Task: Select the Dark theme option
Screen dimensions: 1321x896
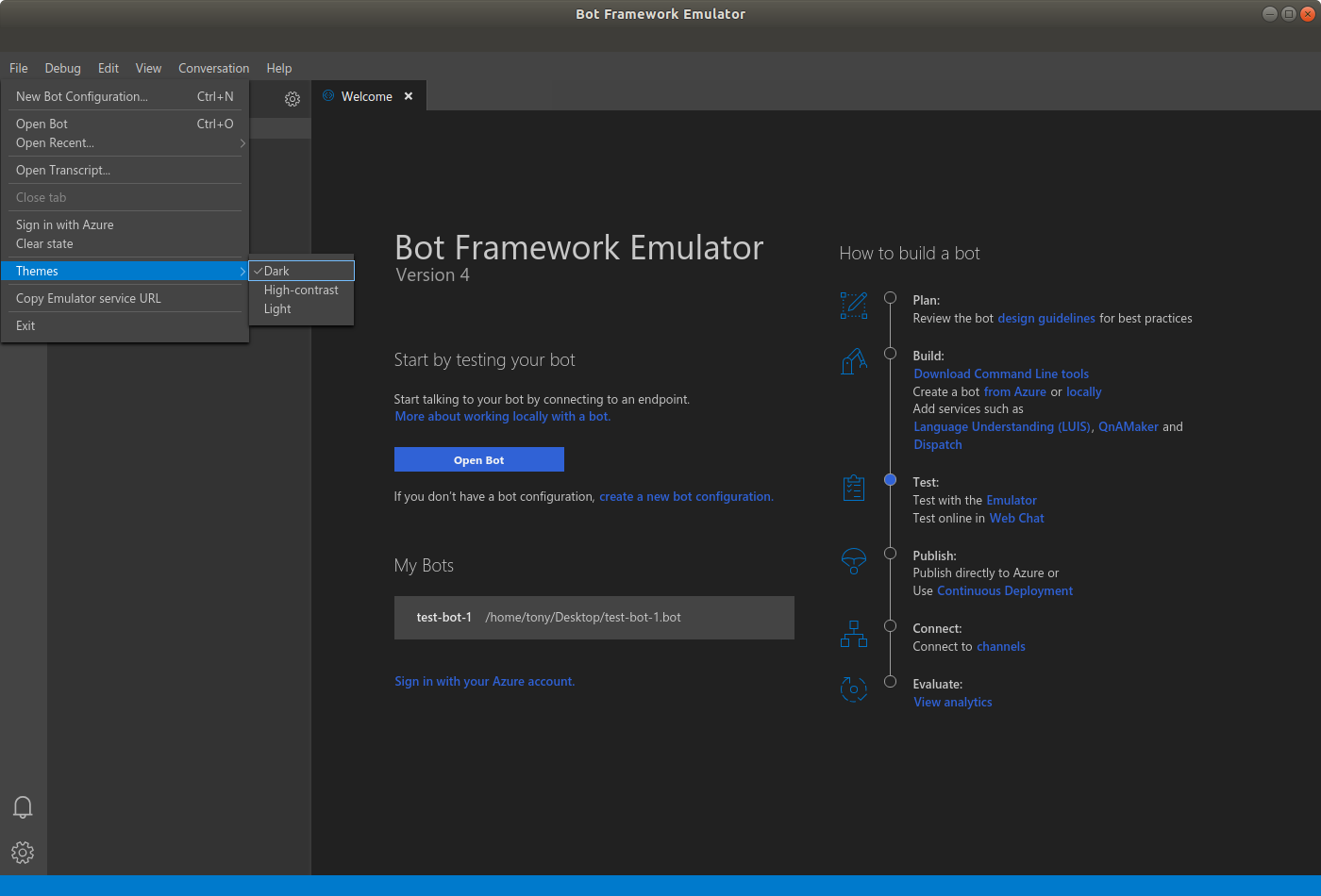Action: click(x=301, y=271)
